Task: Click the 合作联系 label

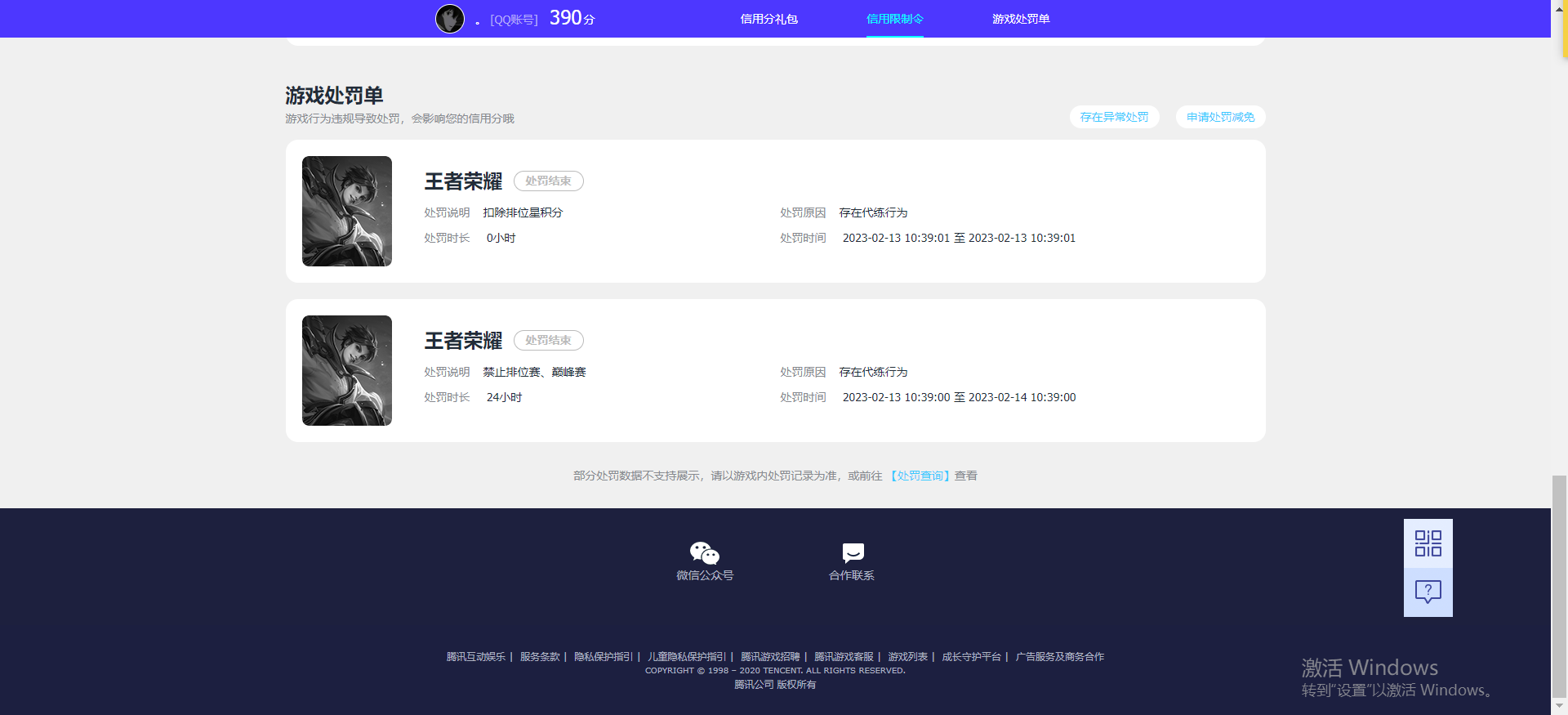Action: pyautogui.click(x=851, y=575)
